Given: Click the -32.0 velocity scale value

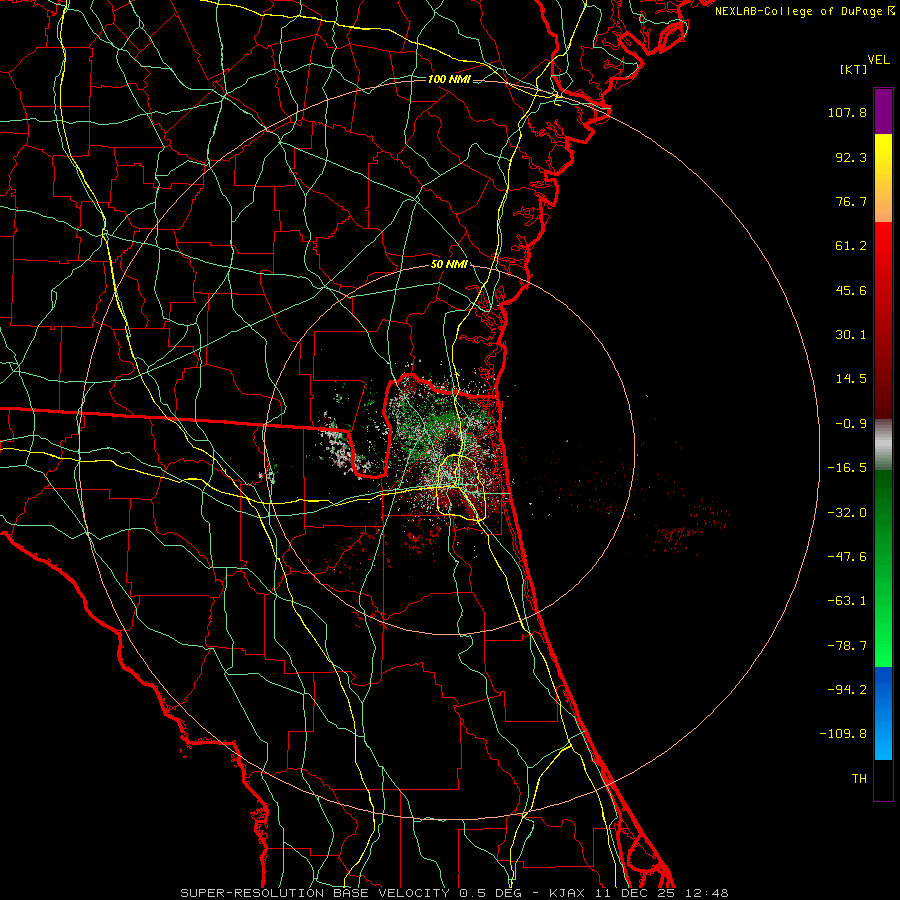Looking at the screenshot, I should click(x=847, y=513).
